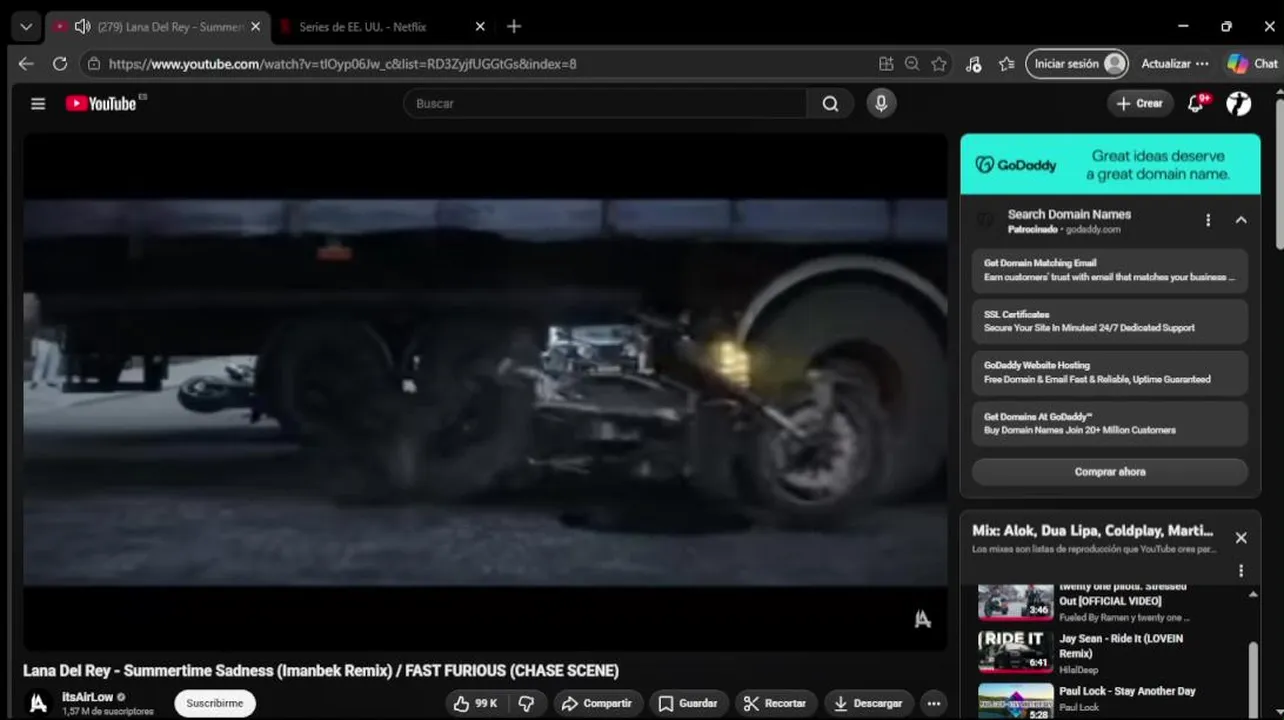Image resolution: width=1284 pixels, height=720 pixels.
Task: Save the video with Guardar
Action: click(688, 703)
